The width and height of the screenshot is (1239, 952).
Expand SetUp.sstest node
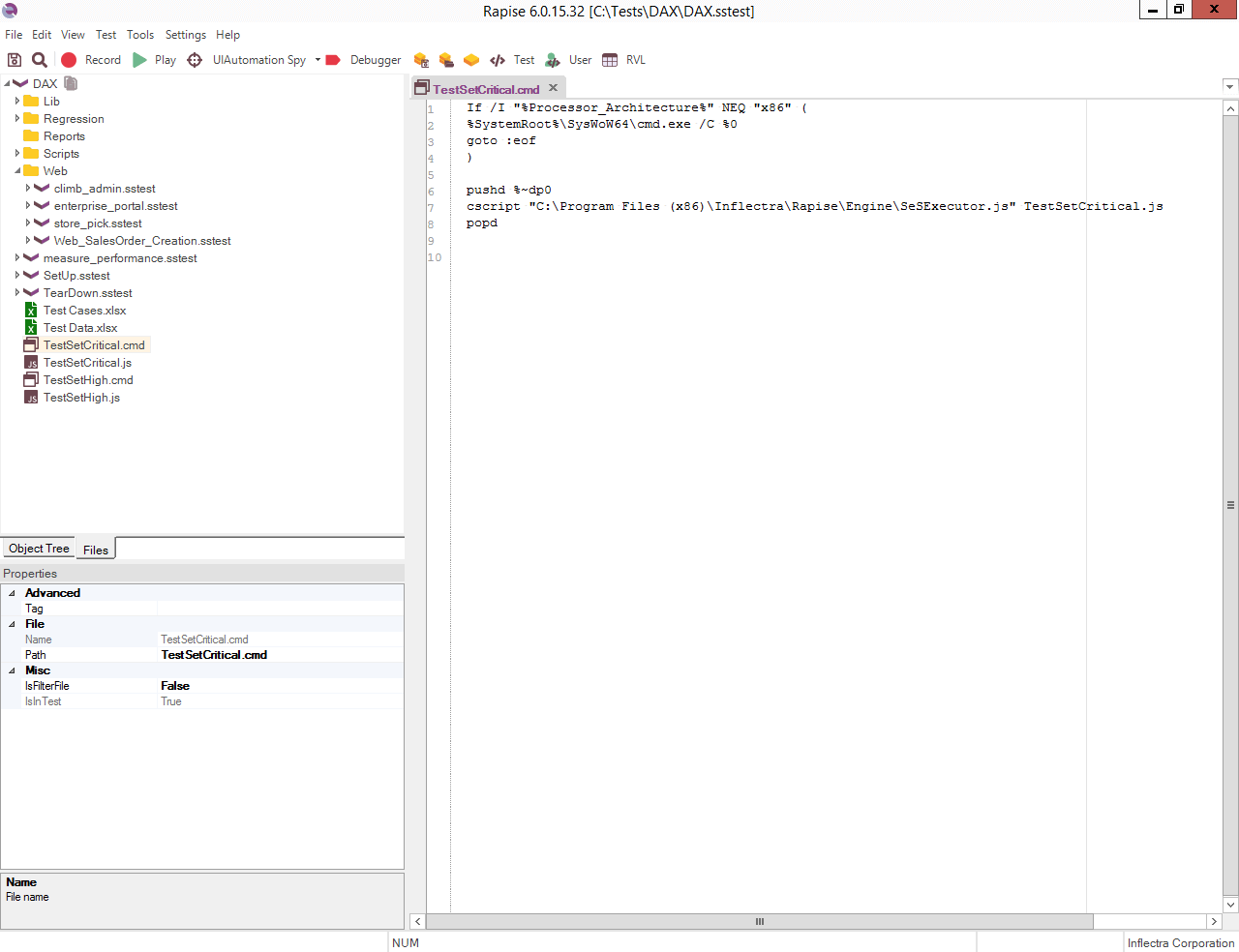click(17, 276)
